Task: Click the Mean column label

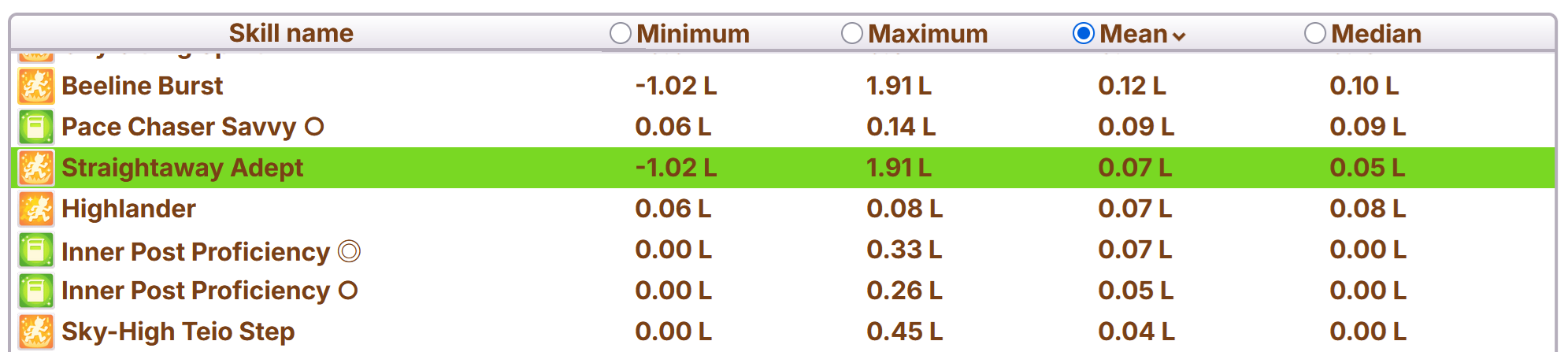Action: [1133, 34]
